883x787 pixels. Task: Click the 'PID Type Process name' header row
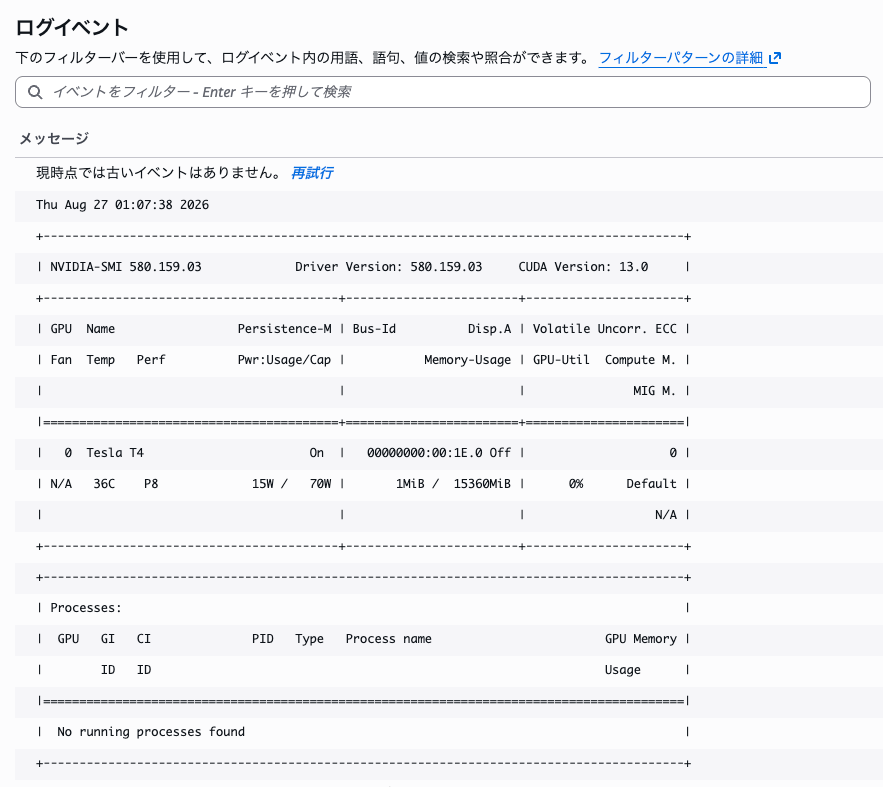coord(449,639)
